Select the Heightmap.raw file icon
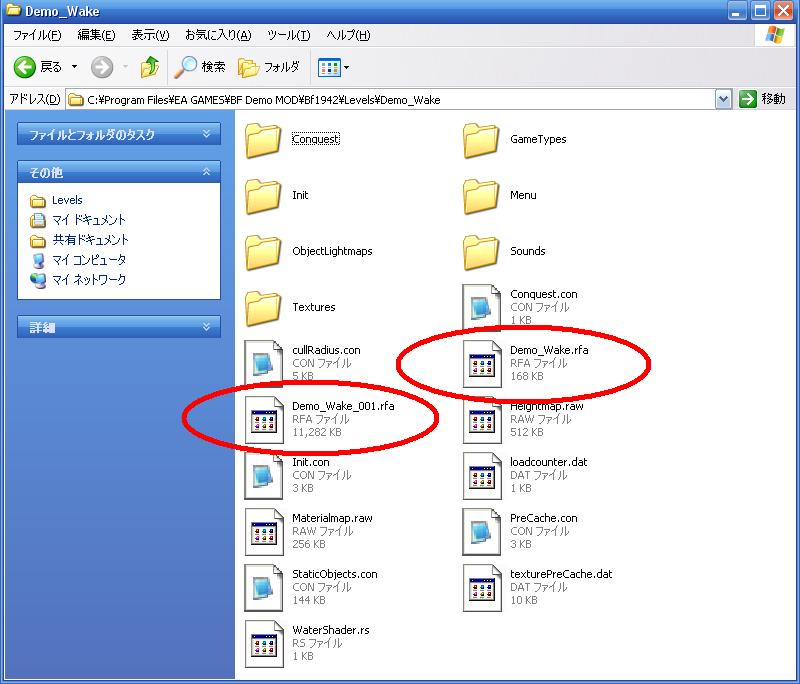 [x=482, y=420]
